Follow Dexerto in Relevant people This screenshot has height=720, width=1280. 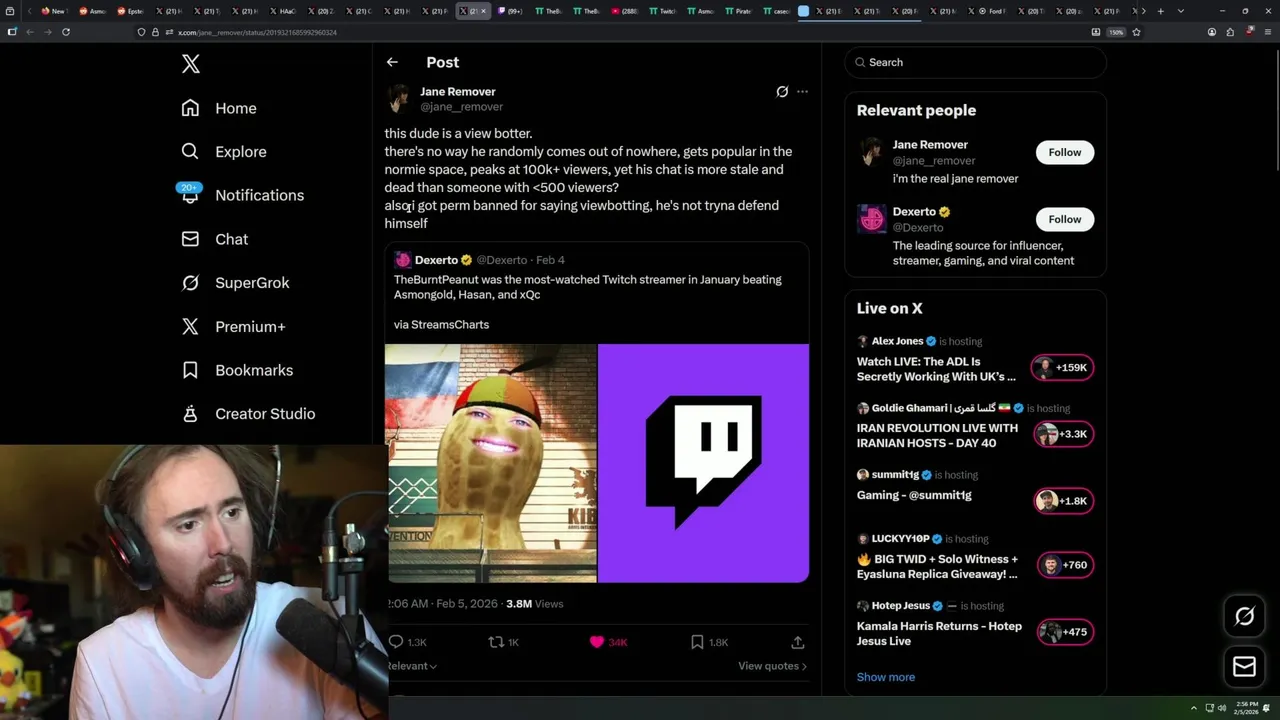(x=1065, y=219)
